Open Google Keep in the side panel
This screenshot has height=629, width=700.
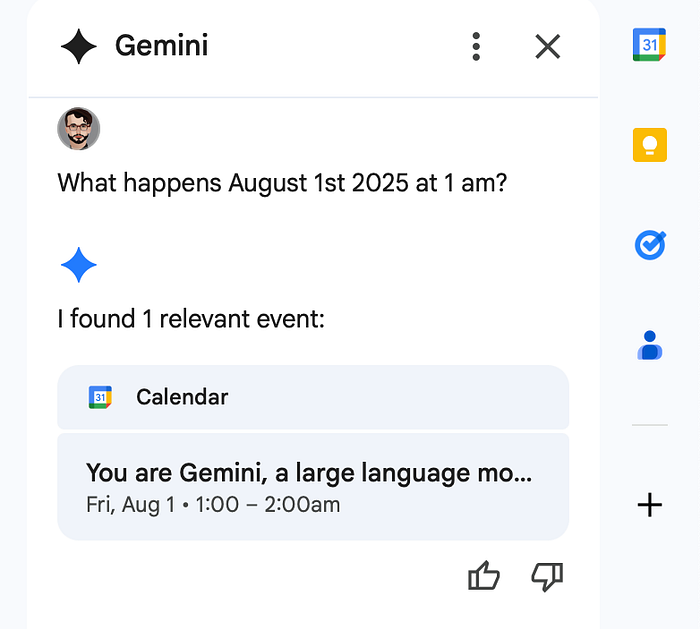(x=649, y=145)
